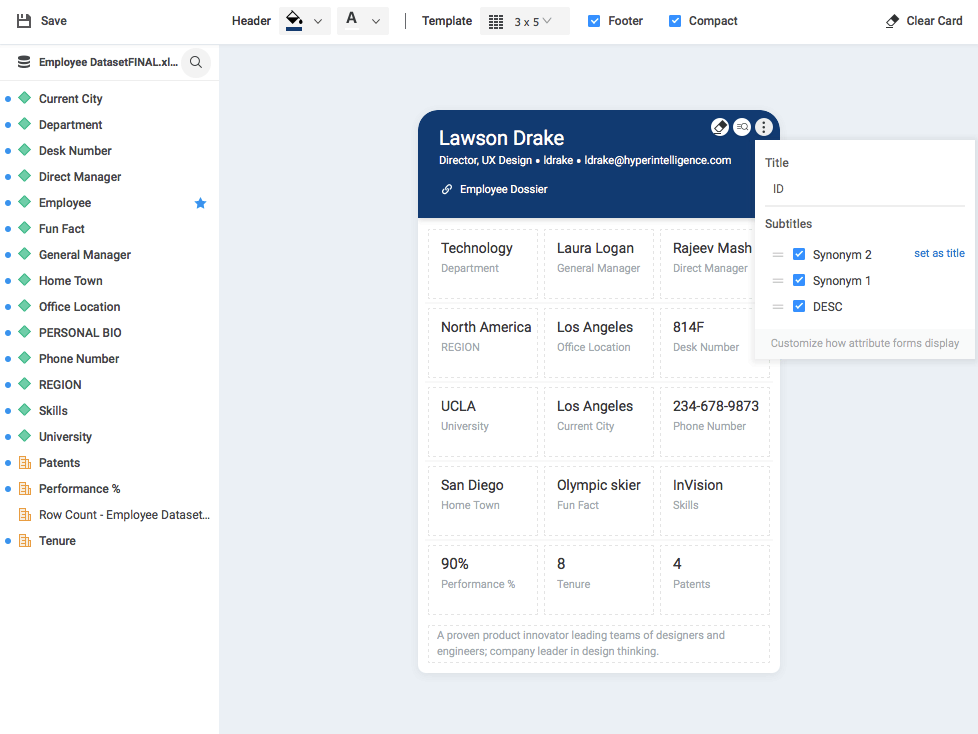Open the header fill color dropdown

tap(318, 21)
